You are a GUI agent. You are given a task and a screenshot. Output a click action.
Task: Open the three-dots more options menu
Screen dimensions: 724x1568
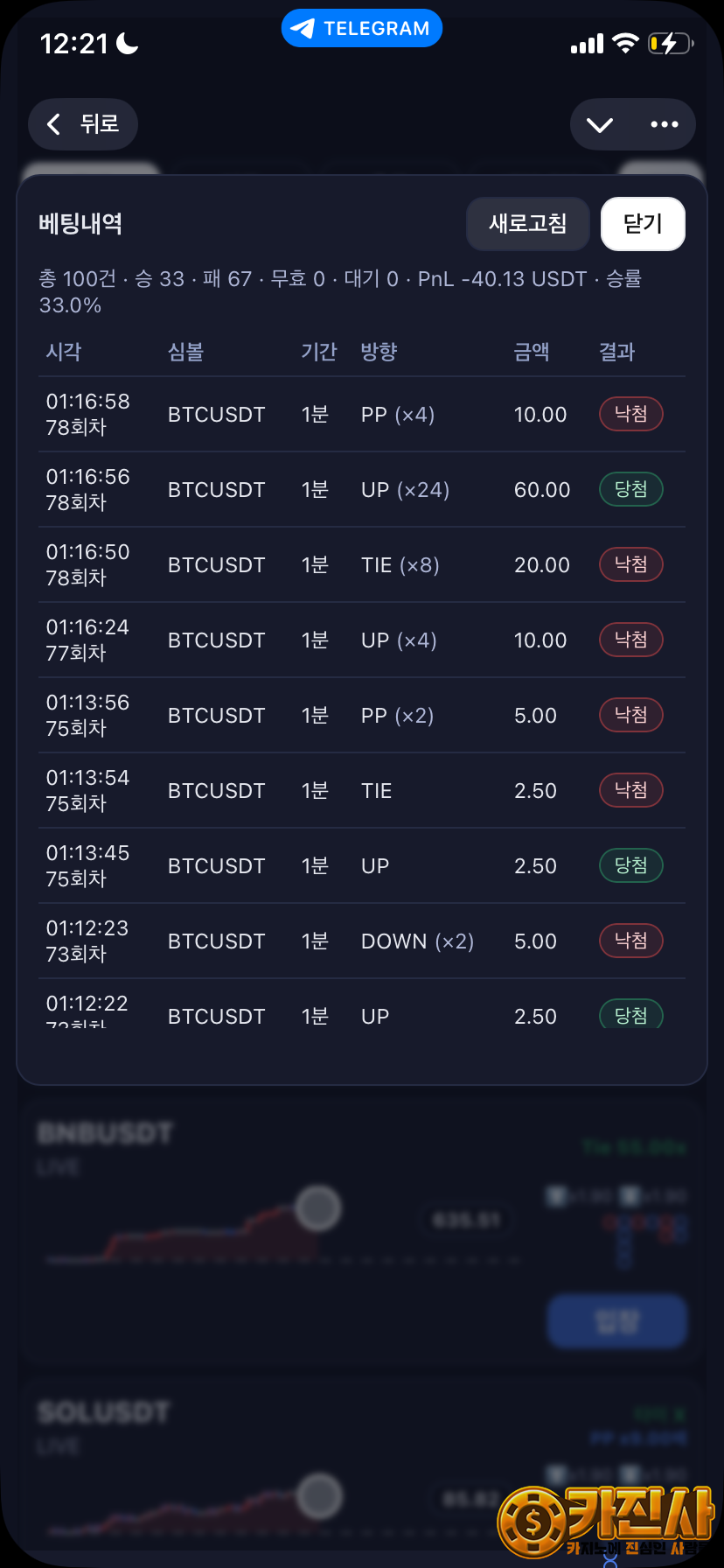click(665, 124)
